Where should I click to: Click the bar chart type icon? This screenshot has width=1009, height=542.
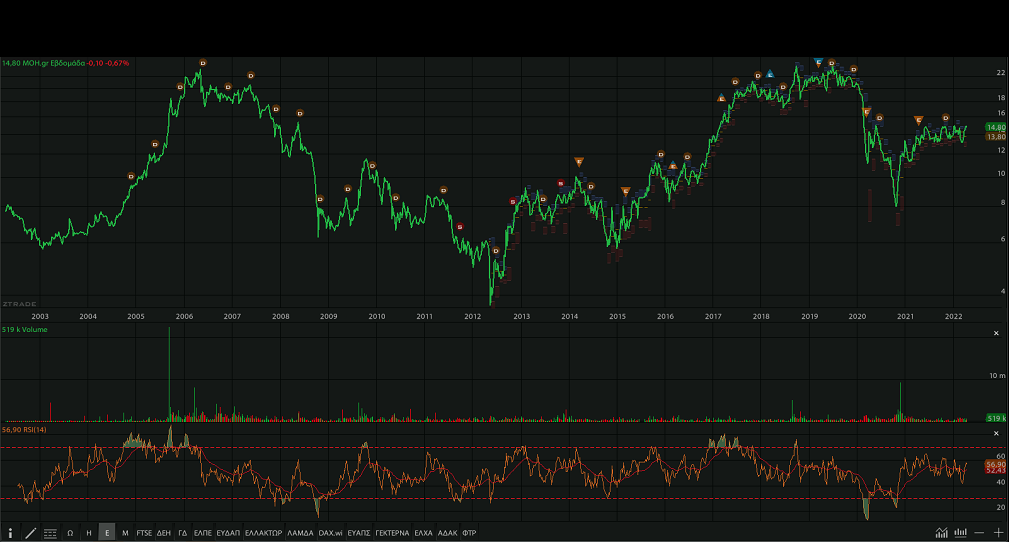(x=961, y=533)
